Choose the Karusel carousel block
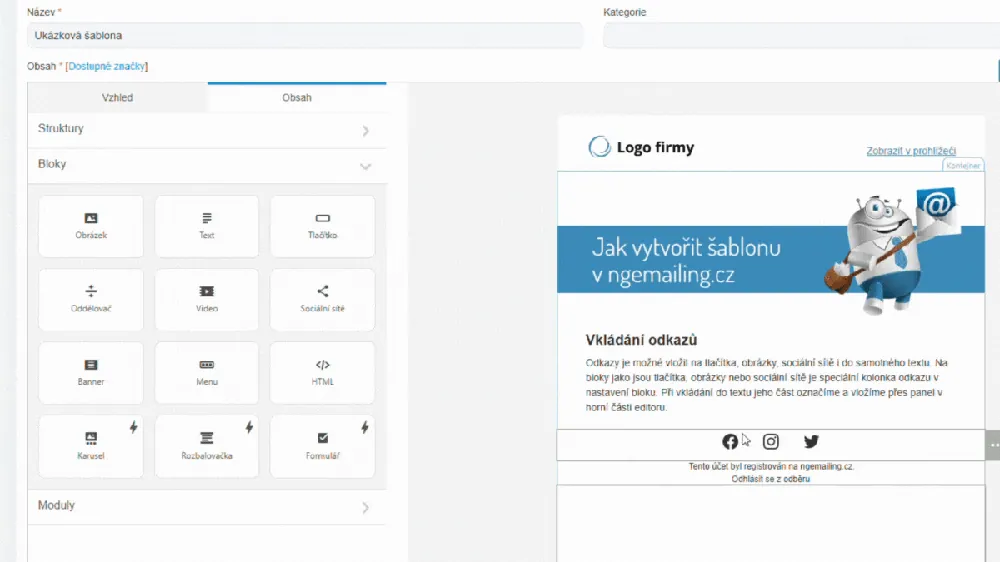1000x562 pixels. tap(91, 445)
